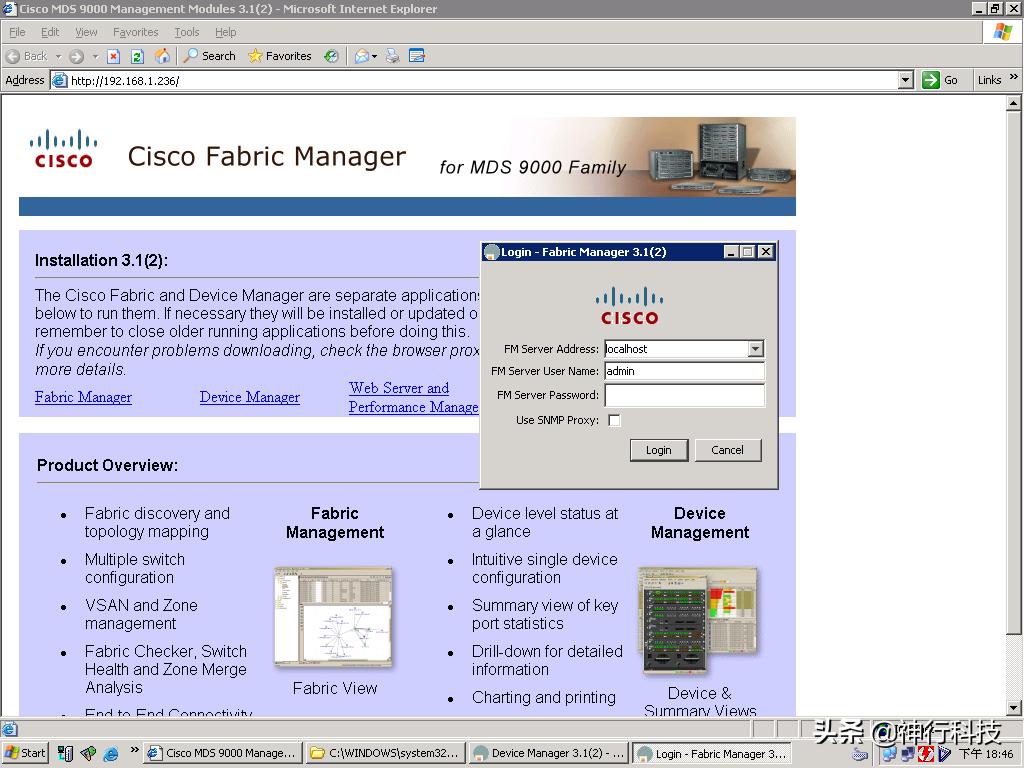
Task: Open the Tools menu
Action: (x=186, y=32)
